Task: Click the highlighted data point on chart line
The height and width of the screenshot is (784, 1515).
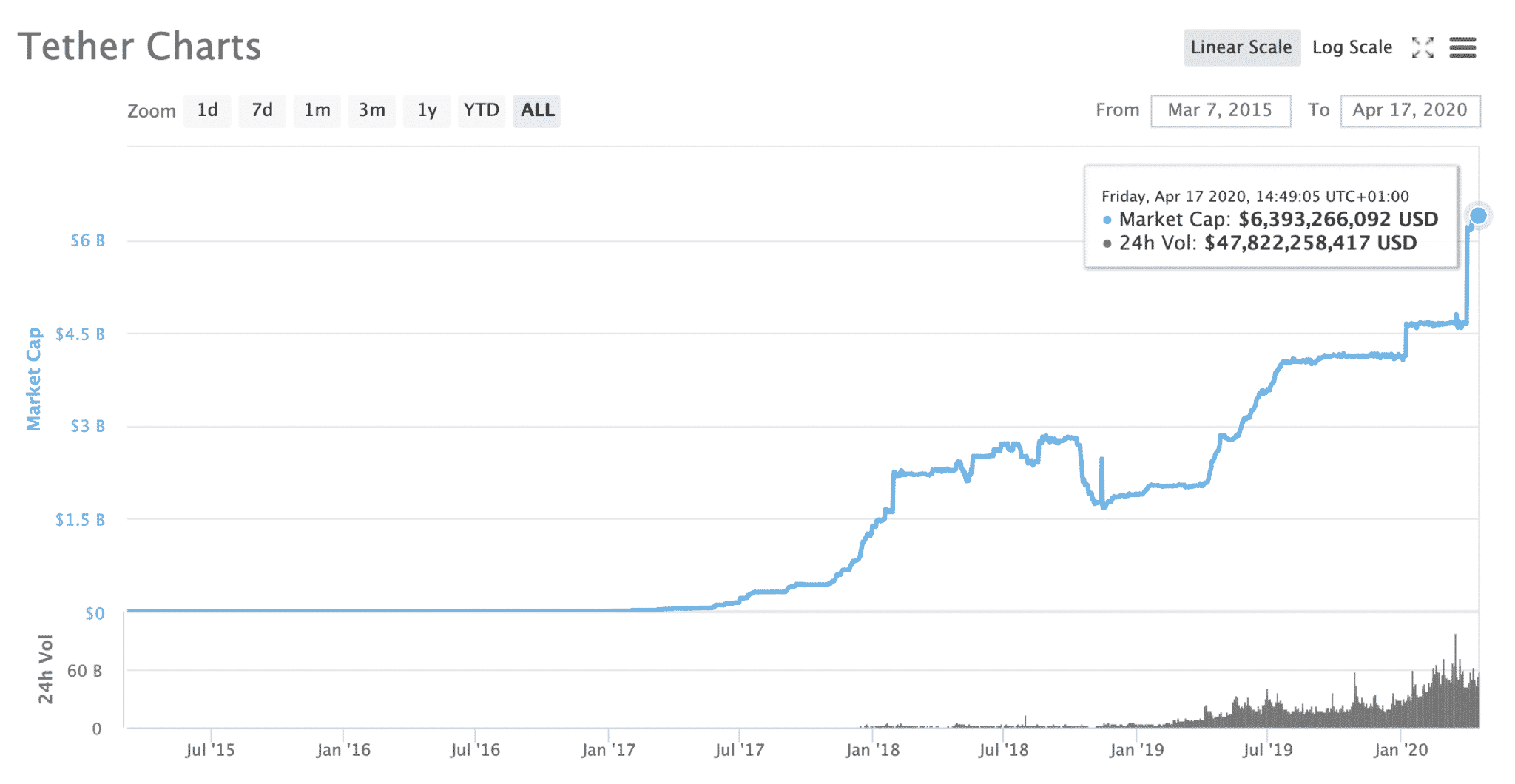Action: (1478, 215)
